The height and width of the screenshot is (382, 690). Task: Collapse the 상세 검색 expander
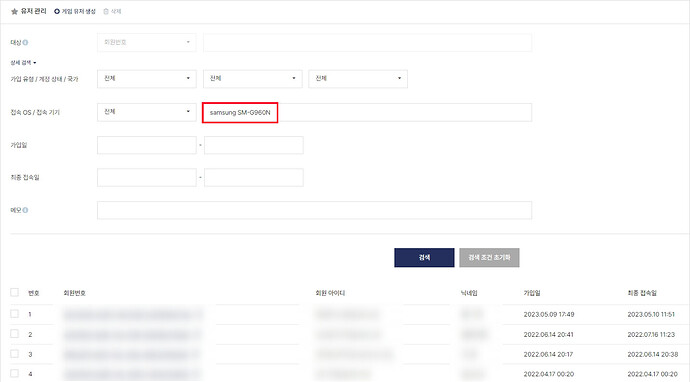click(23, 63)
